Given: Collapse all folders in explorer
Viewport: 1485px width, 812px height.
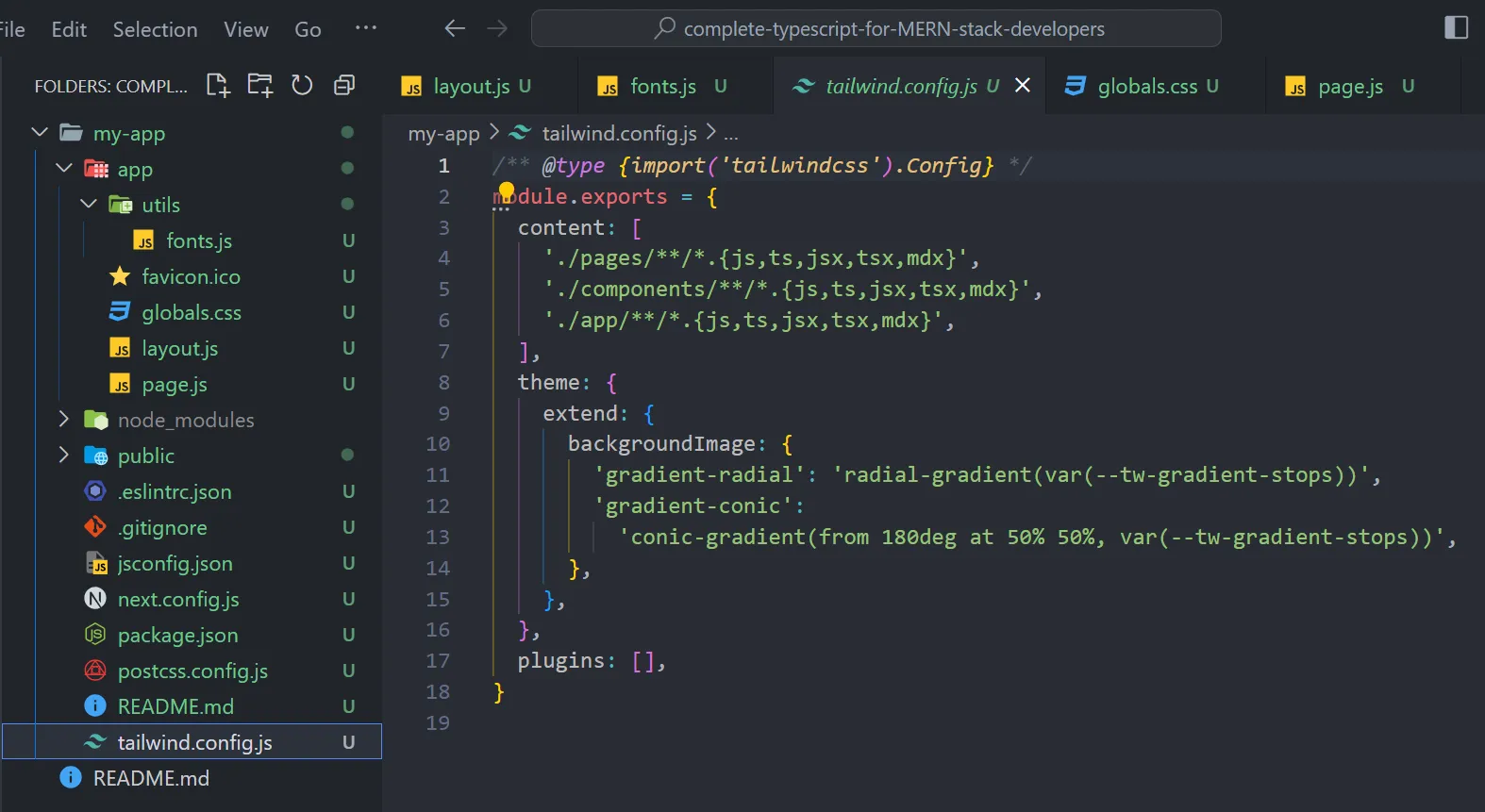Looking at the screenshot, I should click(344, 86).
